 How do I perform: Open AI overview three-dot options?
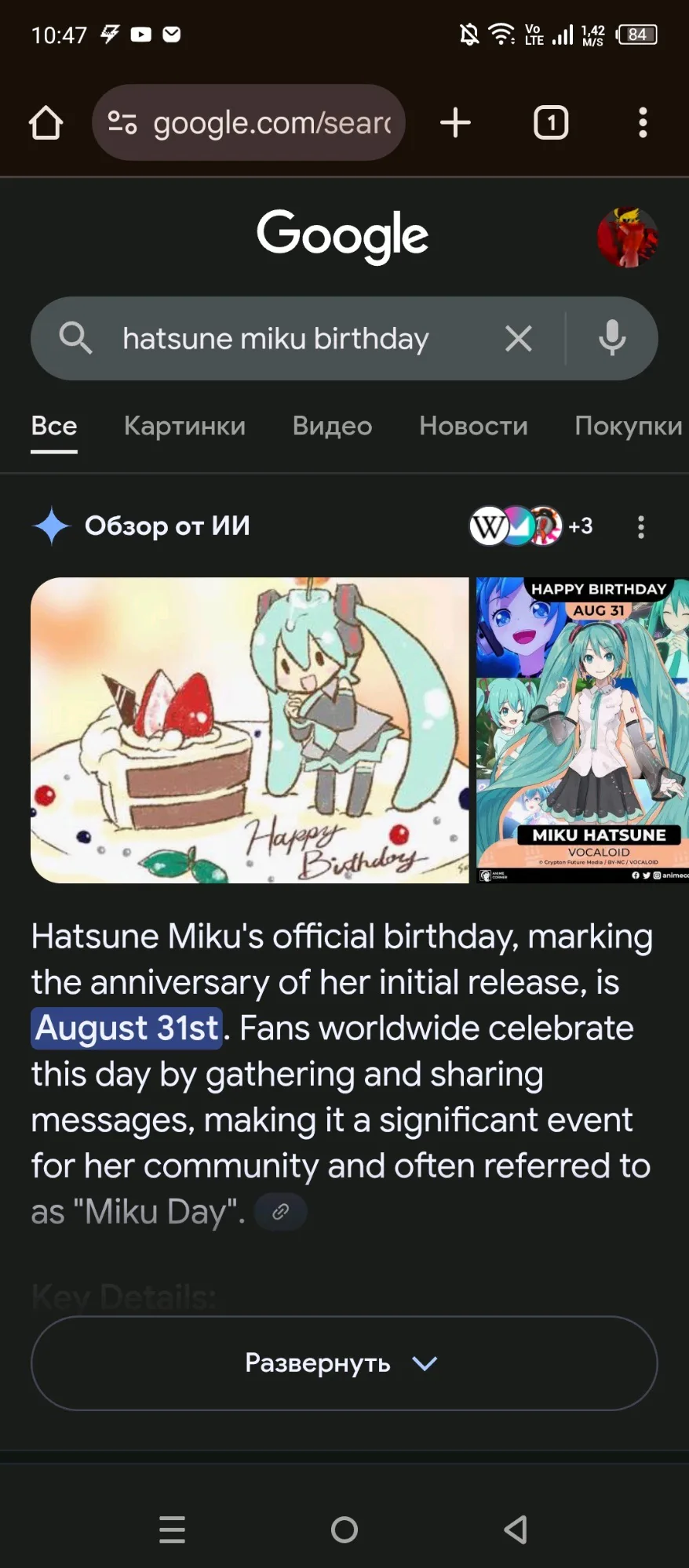point(641,526)
